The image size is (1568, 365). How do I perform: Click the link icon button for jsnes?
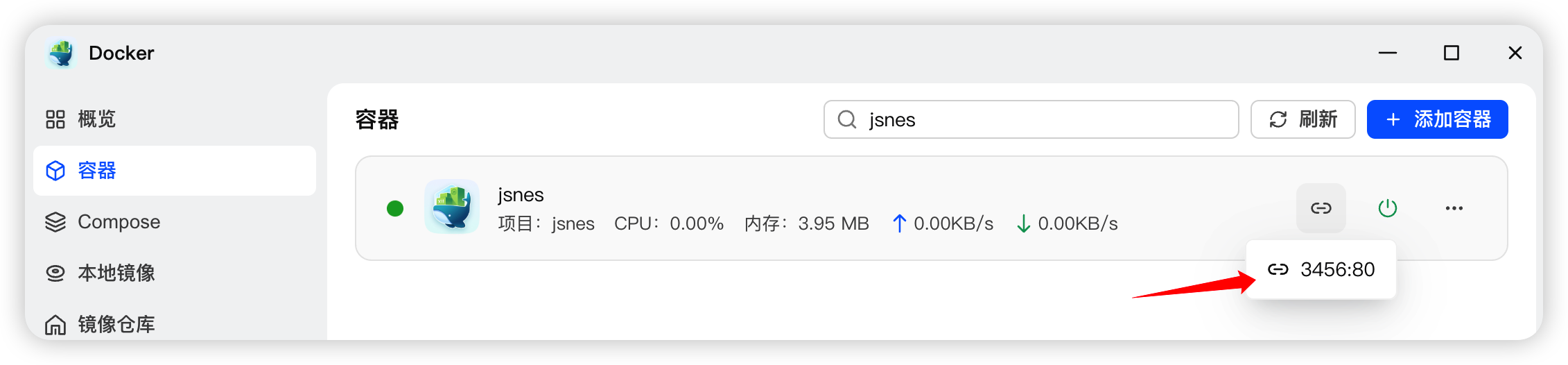click(x=1321, y=208)
